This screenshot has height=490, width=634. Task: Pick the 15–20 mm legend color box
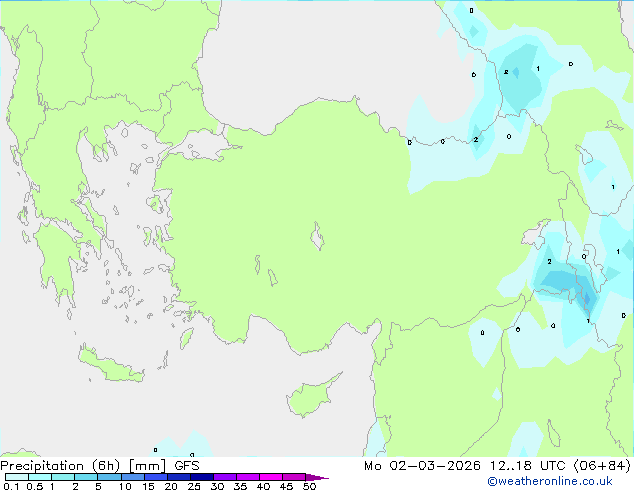(155, 477)
